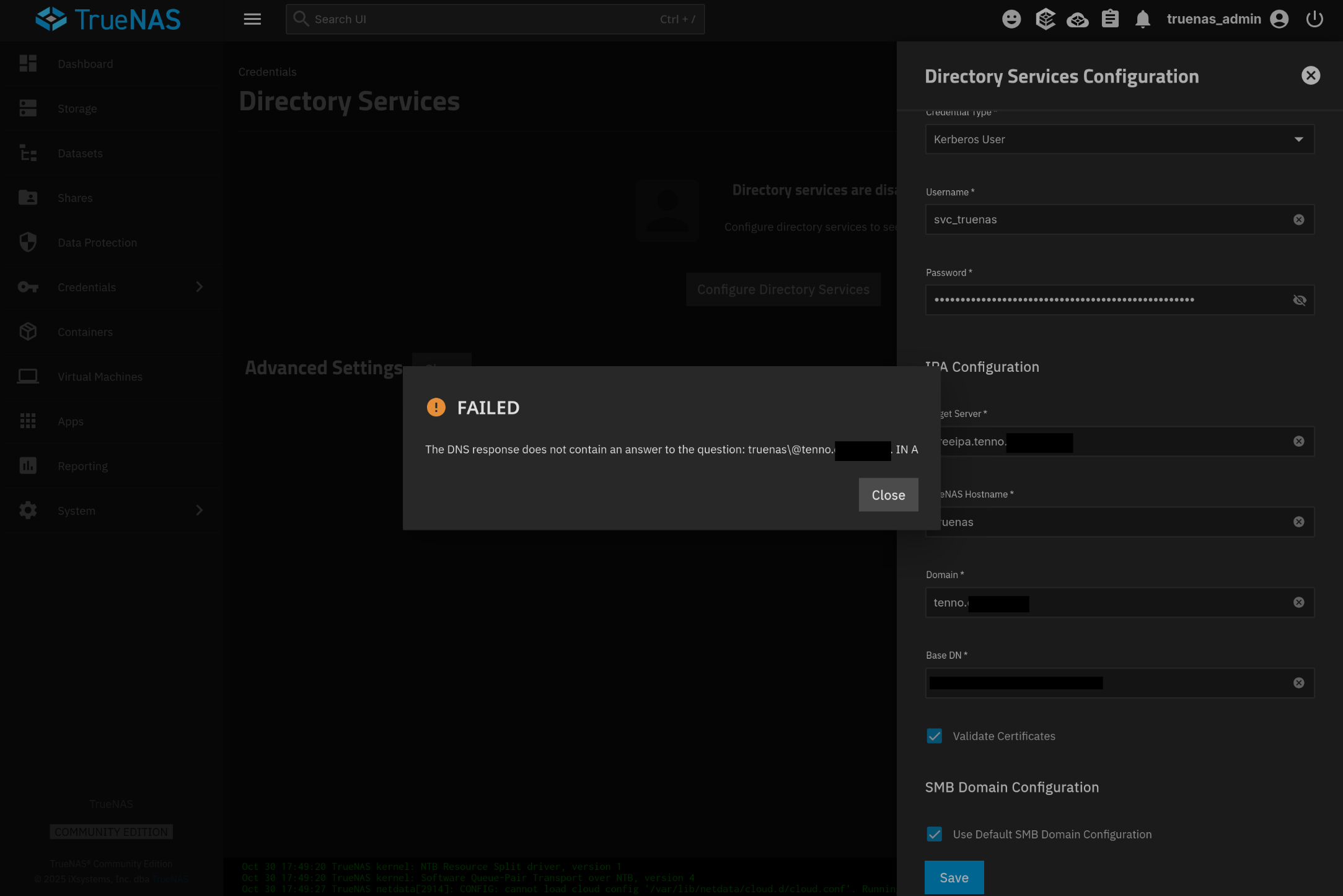Viewport: 1343px width, 896px height.
Task: Clear the Domain field with X icon
Action: click(1298, 603)
